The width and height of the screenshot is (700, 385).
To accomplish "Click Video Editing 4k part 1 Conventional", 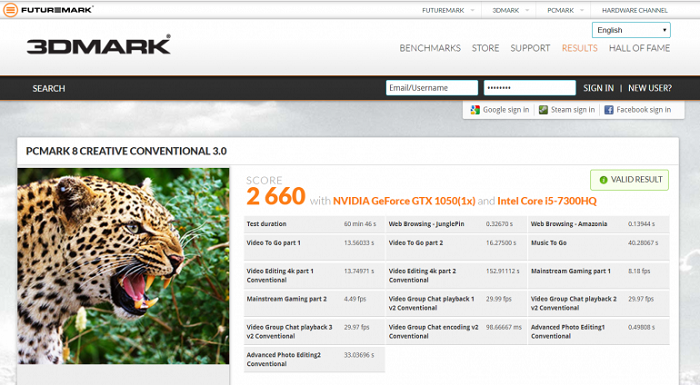I will pos(280,275).
